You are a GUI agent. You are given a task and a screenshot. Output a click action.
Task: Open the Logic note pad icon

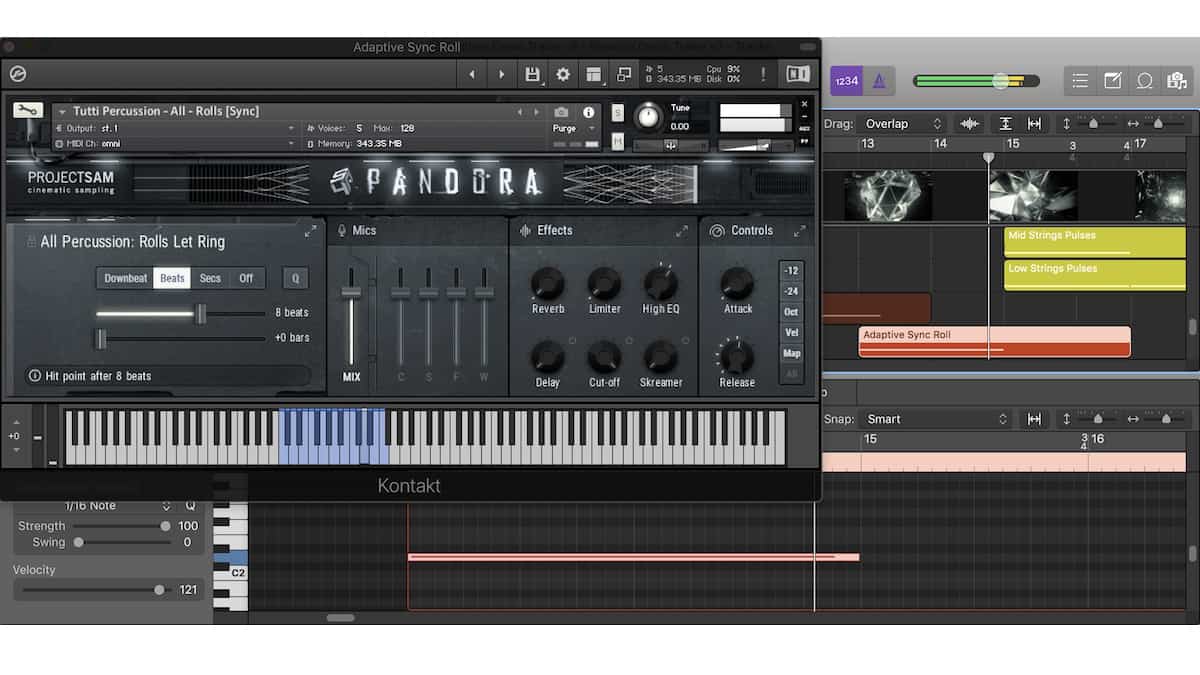tap(1112, 81)
